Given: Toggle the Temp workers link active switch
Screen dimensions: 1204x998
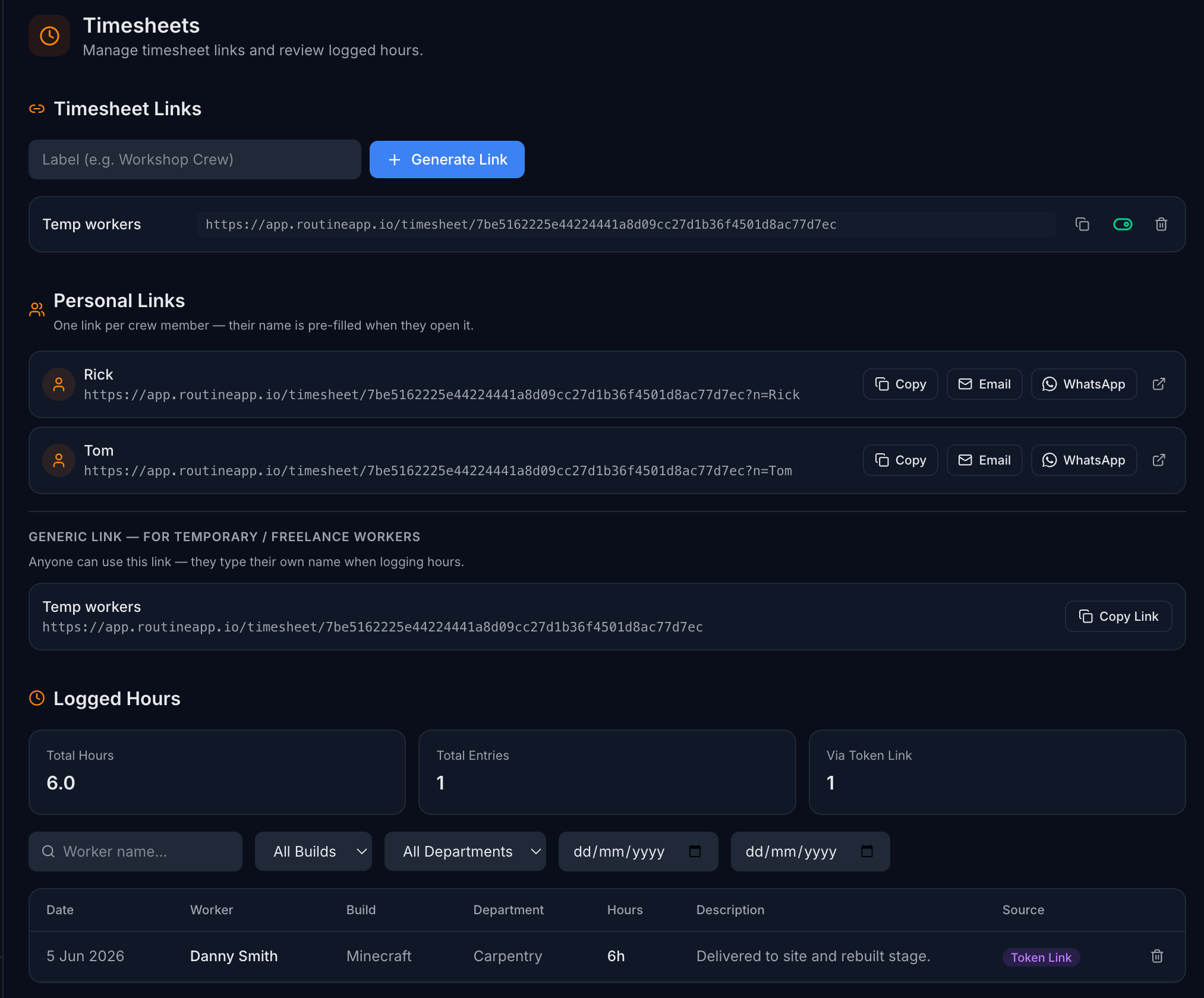Looking at the screenshot, I should 1123,225.
